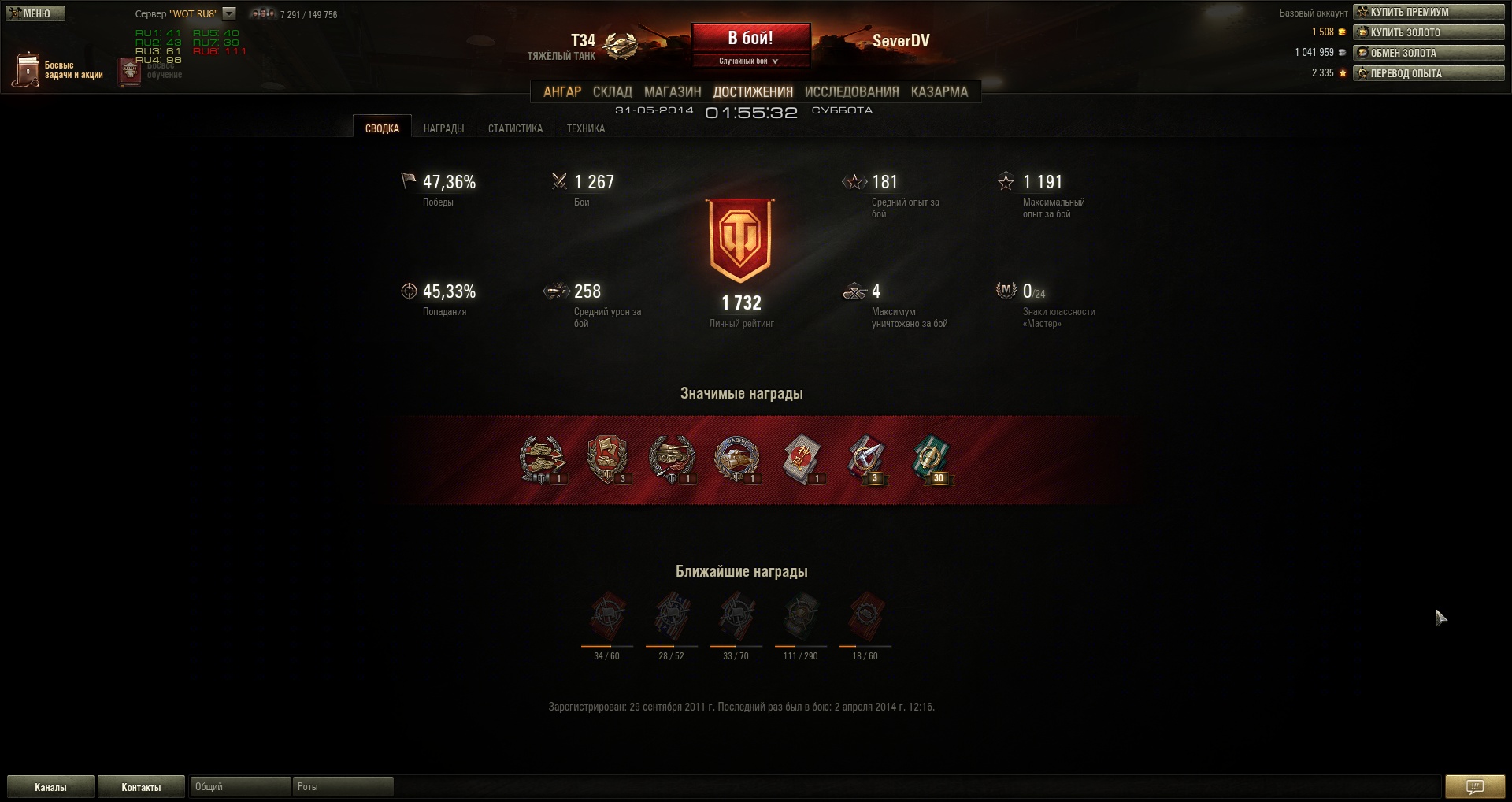Select the first significant award medal
The image size is (1512, 802).
(x=543, y=459)
